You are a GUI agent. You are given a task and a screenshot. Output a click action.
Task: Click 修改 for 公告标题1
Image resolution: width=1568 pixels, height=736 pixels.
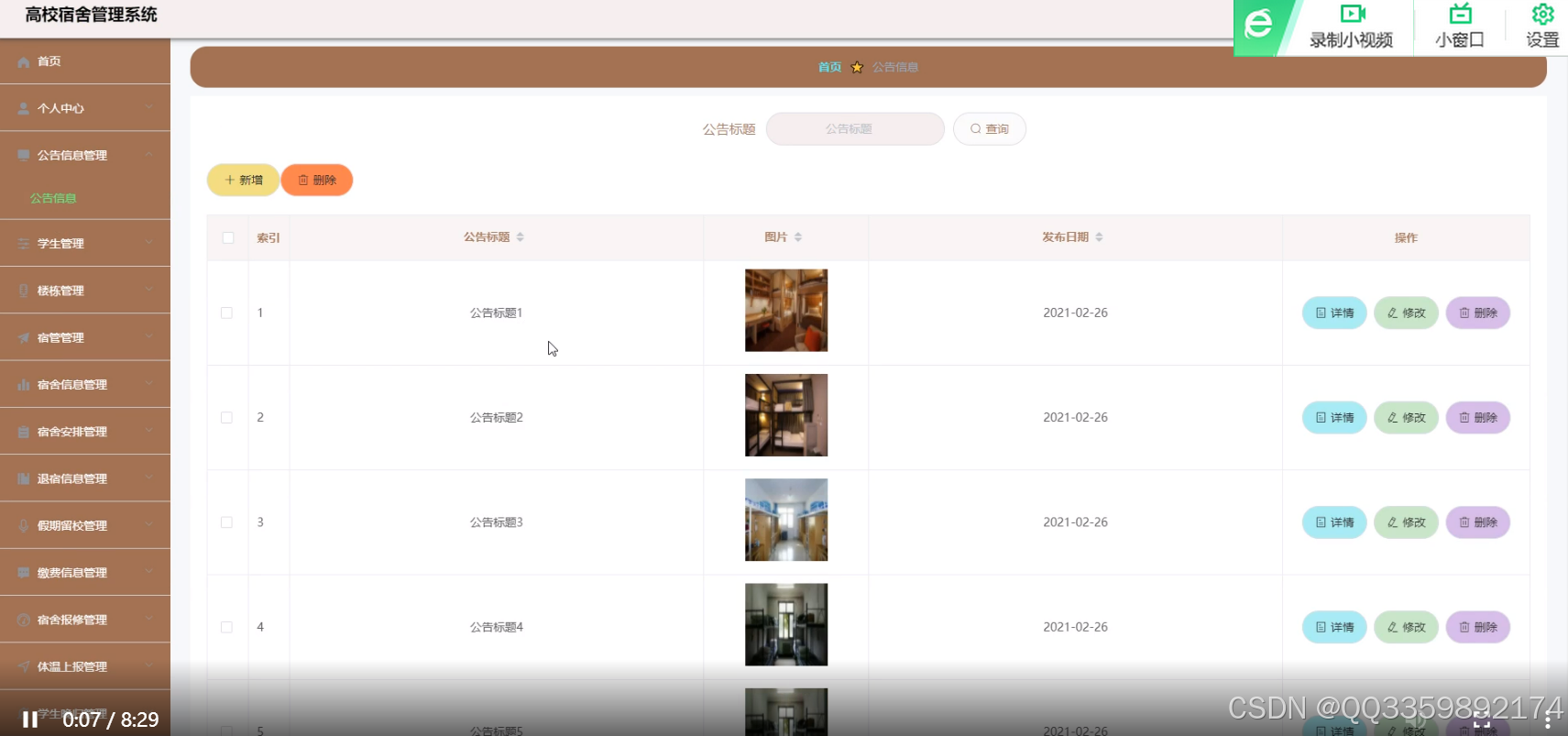[1406, 313]
